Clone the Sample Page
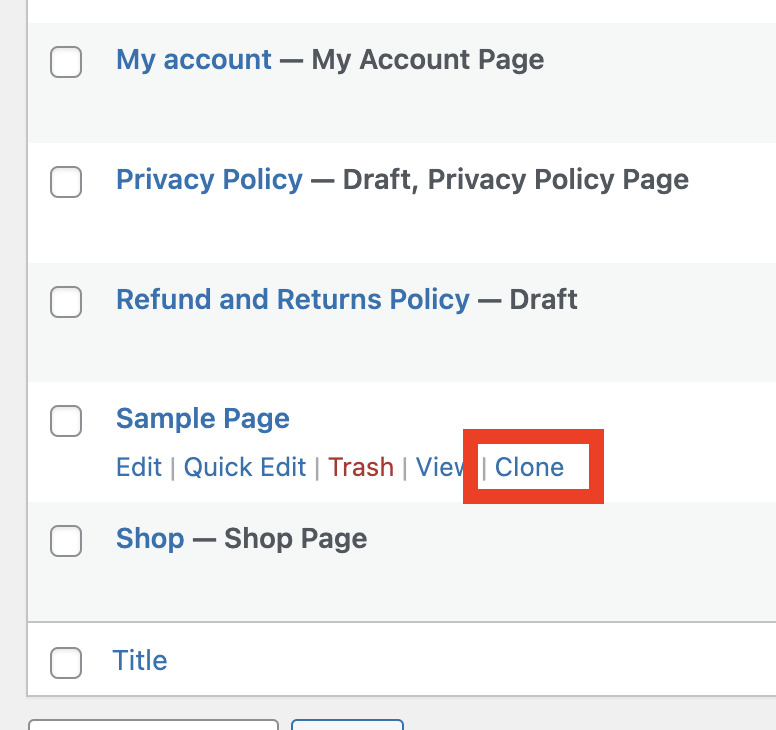The height and width of the screenshot is (730, 776). (530, 467)
